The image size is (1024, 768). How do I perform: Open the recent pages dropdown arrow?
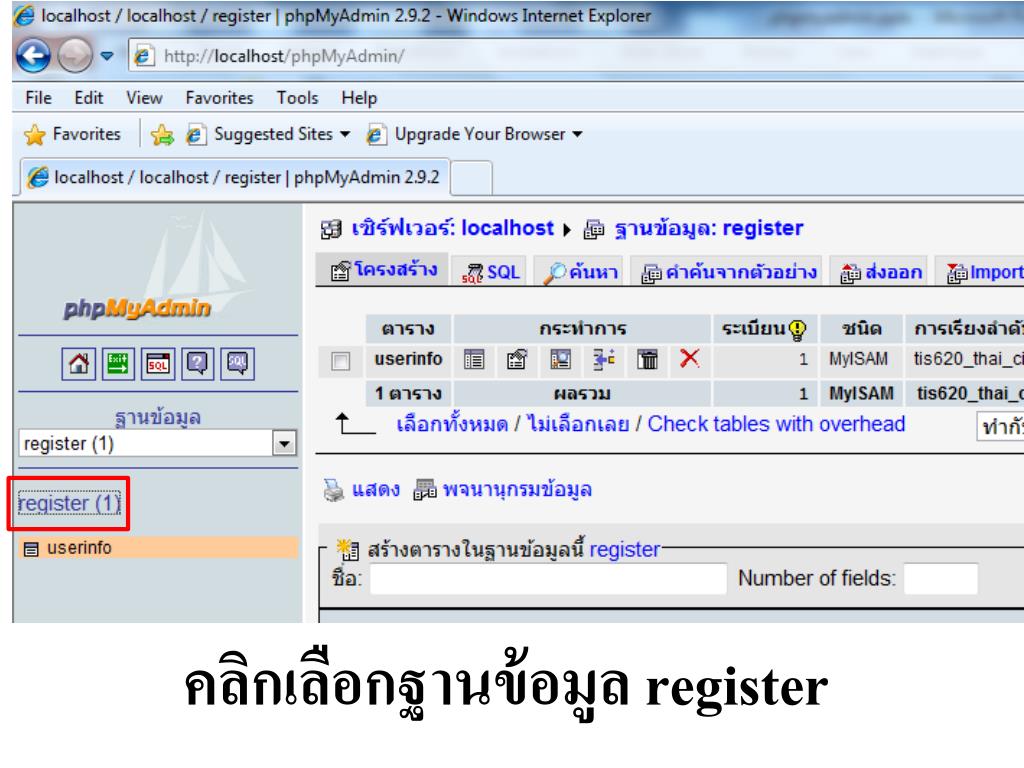106,56
